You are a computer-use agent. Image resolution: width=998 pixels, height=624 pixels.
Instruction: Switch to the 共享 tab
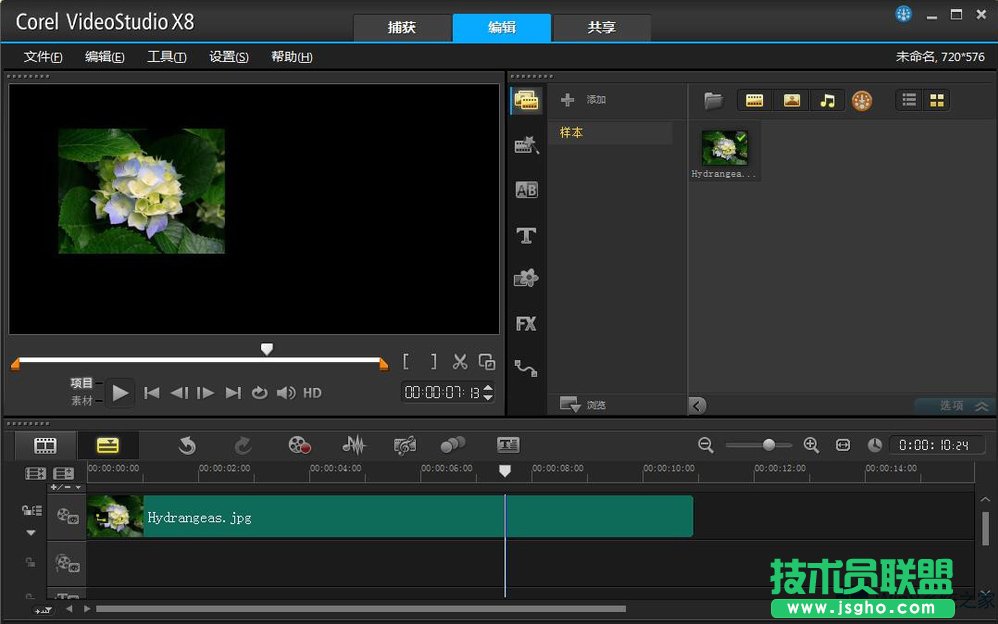[601, 28]
